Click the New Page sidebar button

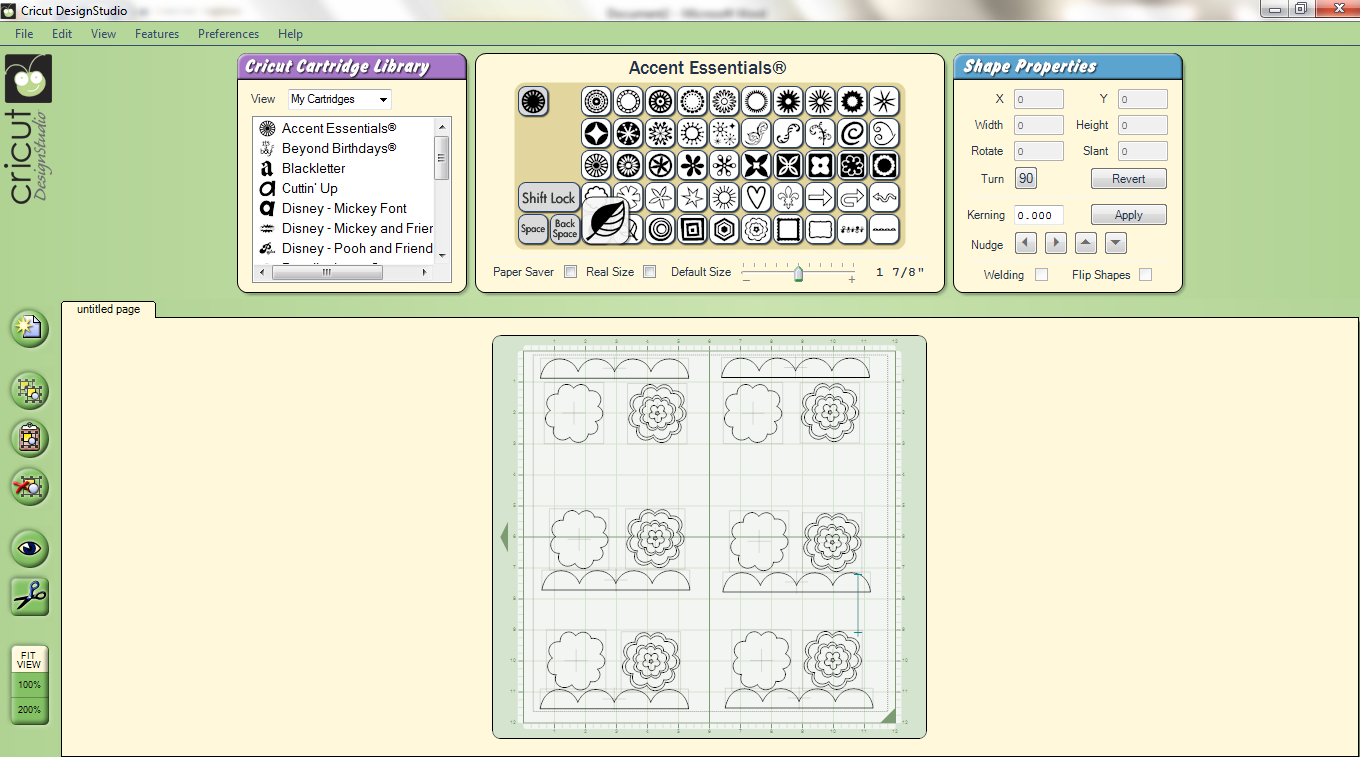pos(29,329)
